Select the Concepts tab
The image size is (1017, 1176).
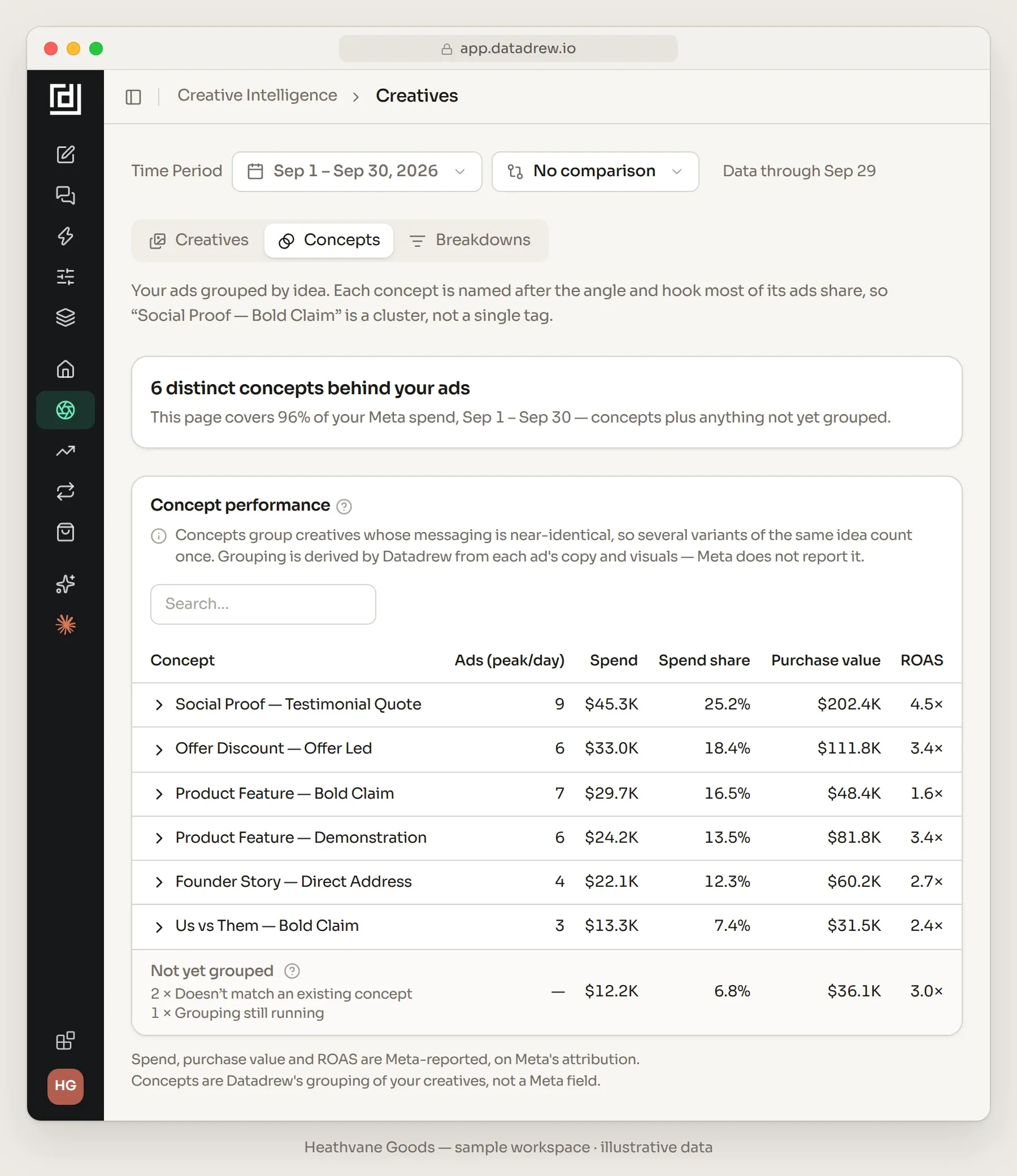tap(329, 240)
